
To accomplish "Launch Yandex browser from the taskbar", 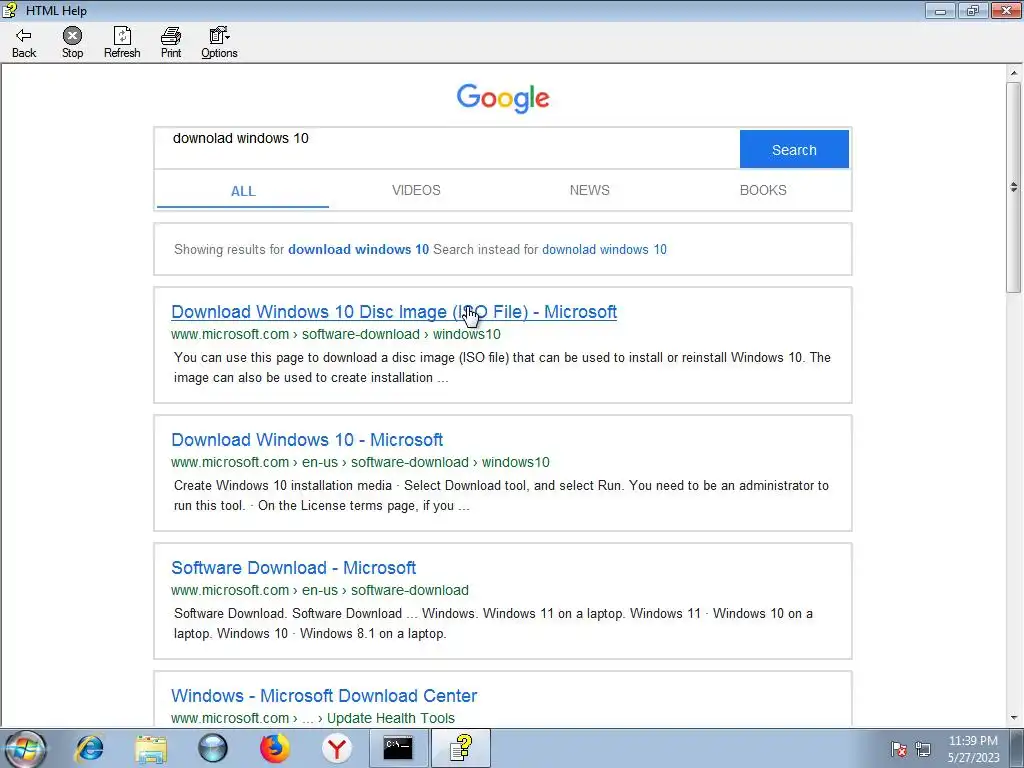I will 336,748.
